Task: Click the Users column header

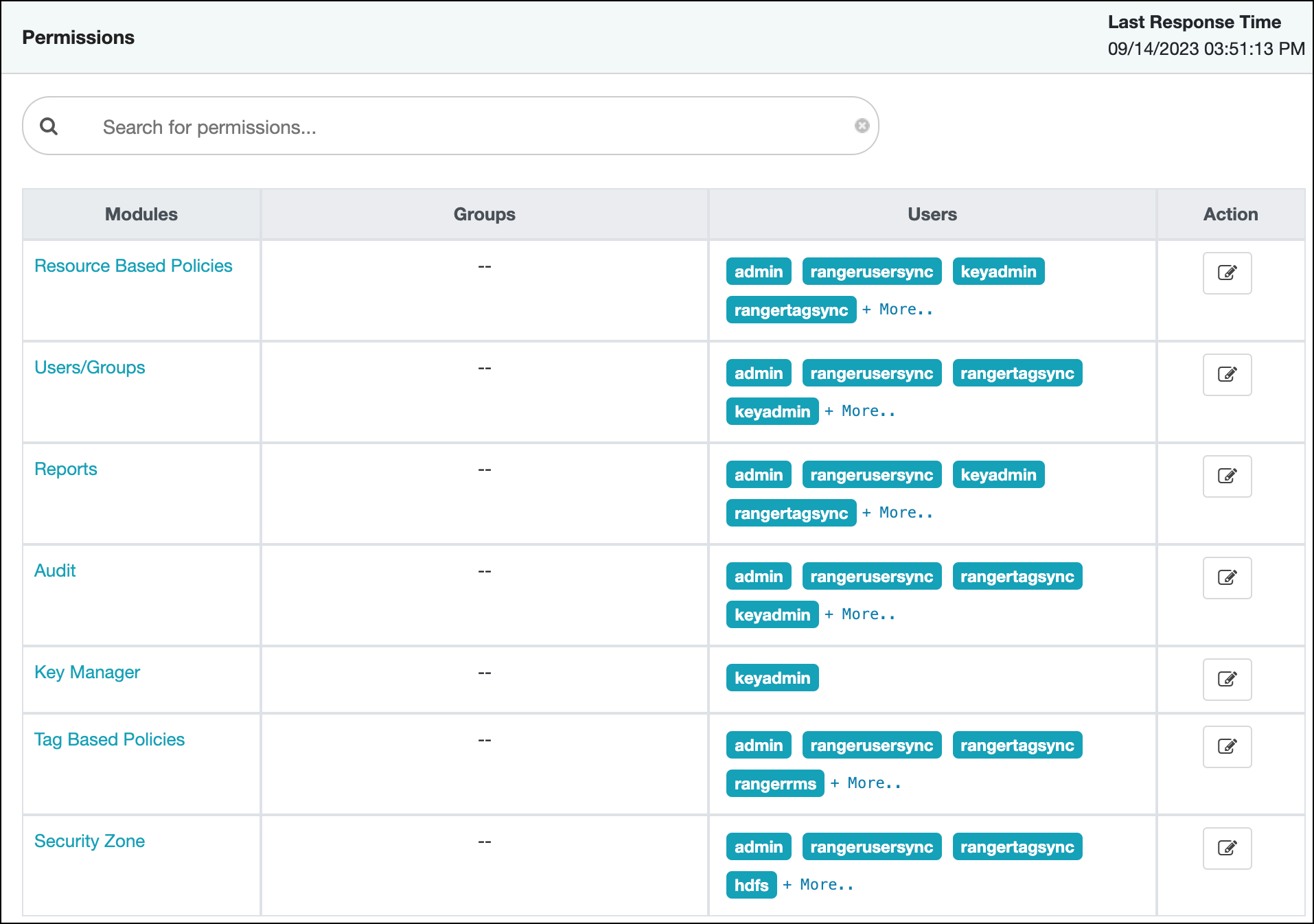Action: [931, 213]
